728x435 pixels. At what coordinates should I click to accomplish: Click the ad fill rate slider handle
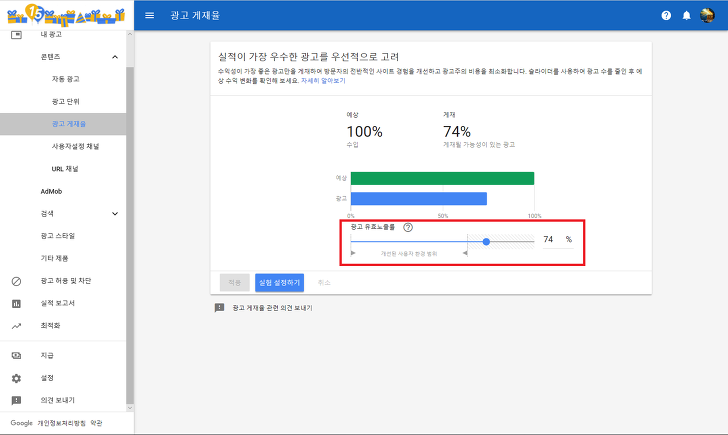486,241
